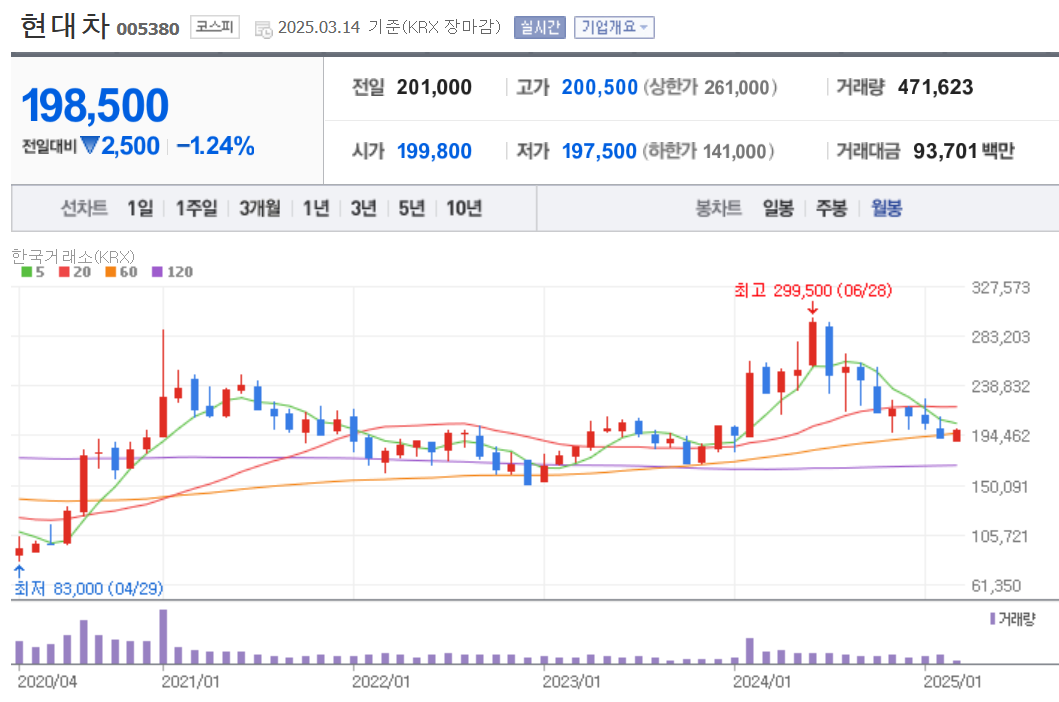Screen dimensions: 1059x702
Task: Click the 2020/04 axis label
Action: coord(47,681)
